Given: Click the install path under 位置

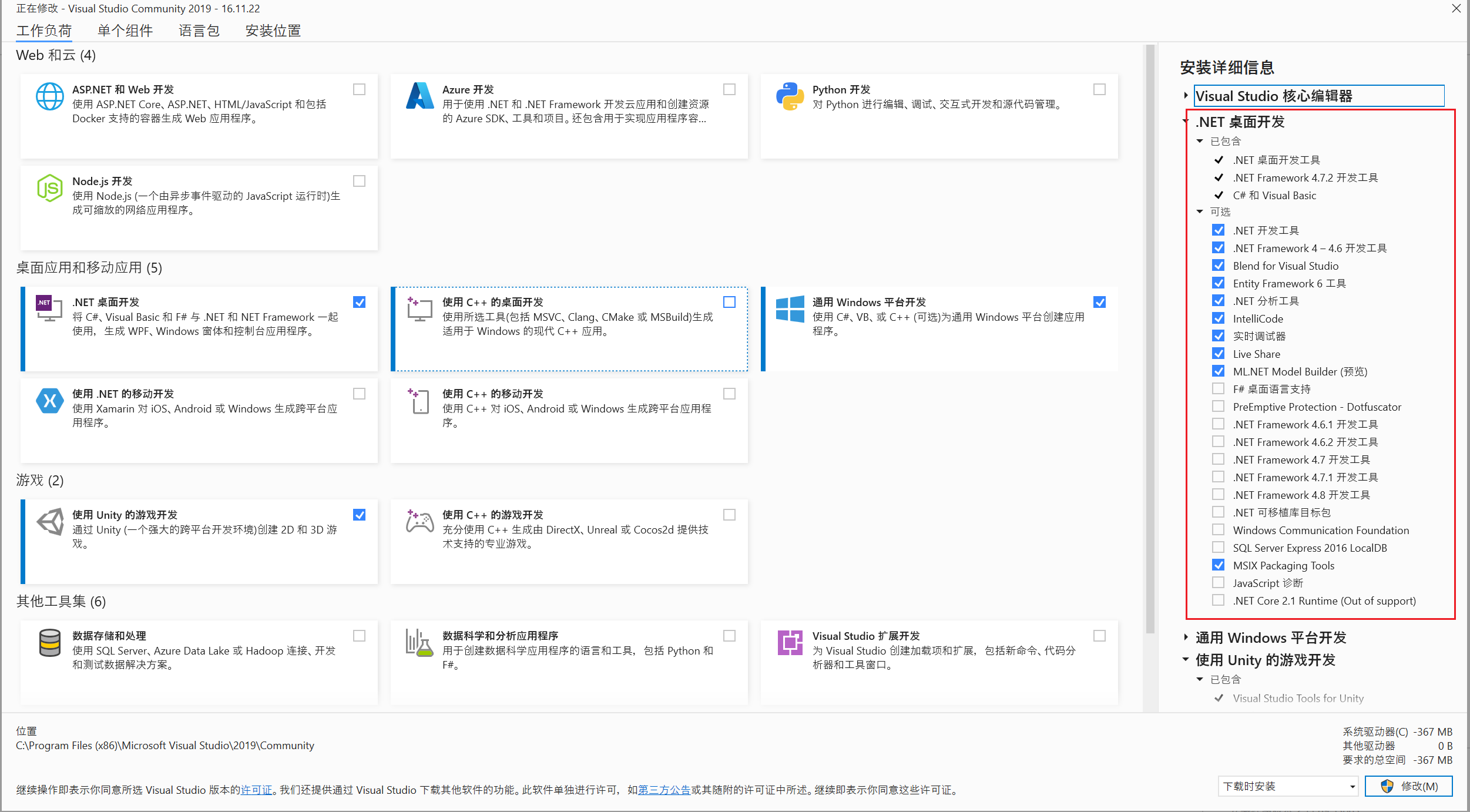Looking at the screenshot, I should (165, 746).
